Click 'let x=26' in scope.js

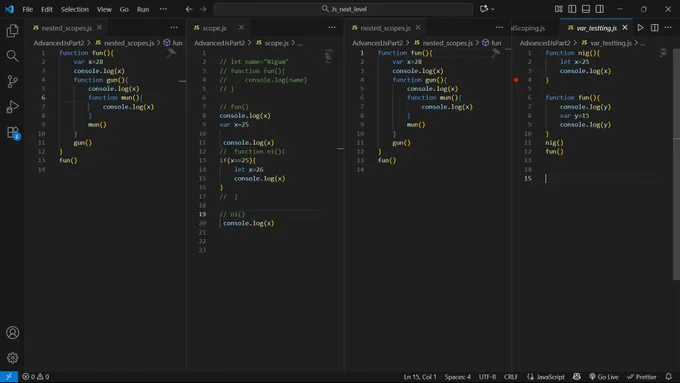point(249,170)
